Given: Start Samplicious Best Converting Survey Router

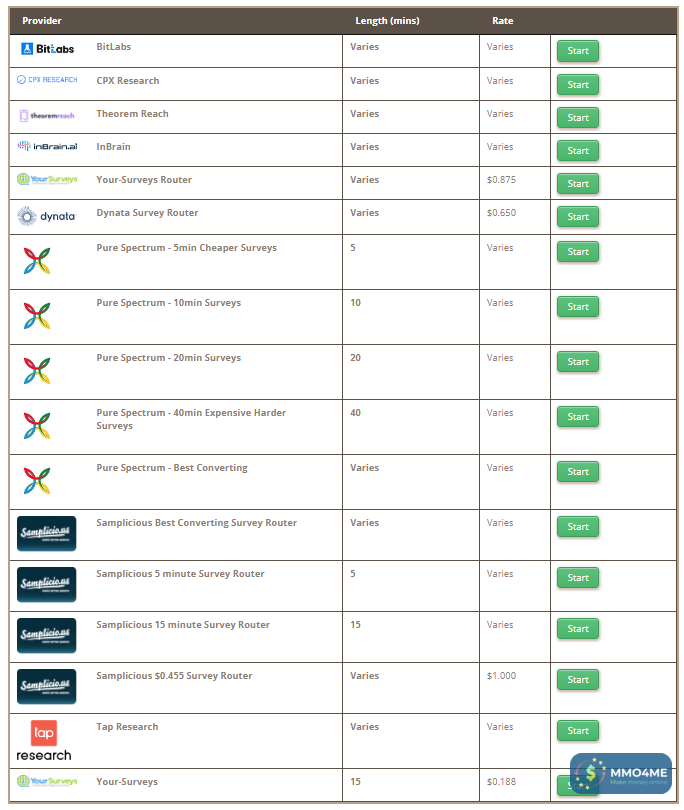Looking at the screenshot, I should 578,527.
